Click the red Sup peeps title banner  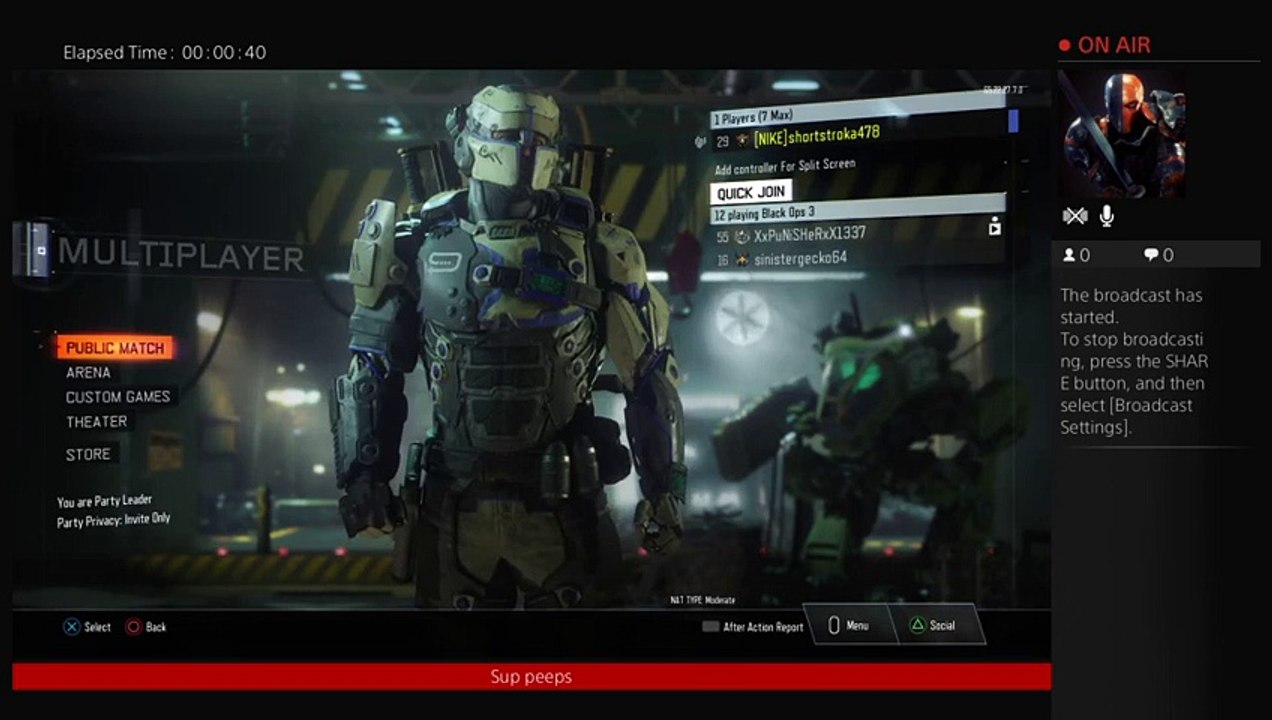[531, 677]
